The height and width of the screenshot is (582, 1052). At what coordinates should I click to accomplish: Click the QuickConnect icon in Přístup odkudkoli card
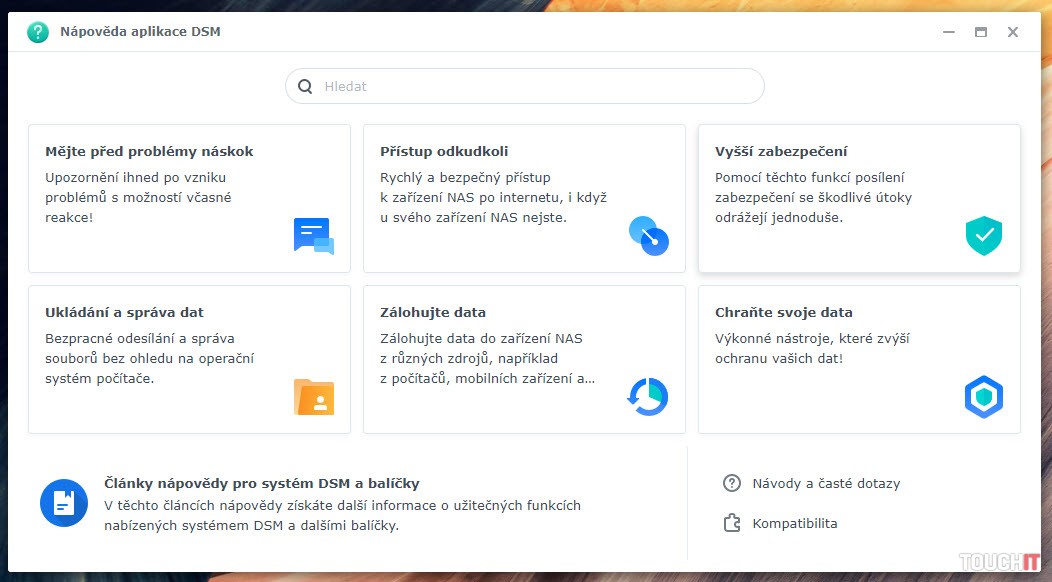click(648, 236)
